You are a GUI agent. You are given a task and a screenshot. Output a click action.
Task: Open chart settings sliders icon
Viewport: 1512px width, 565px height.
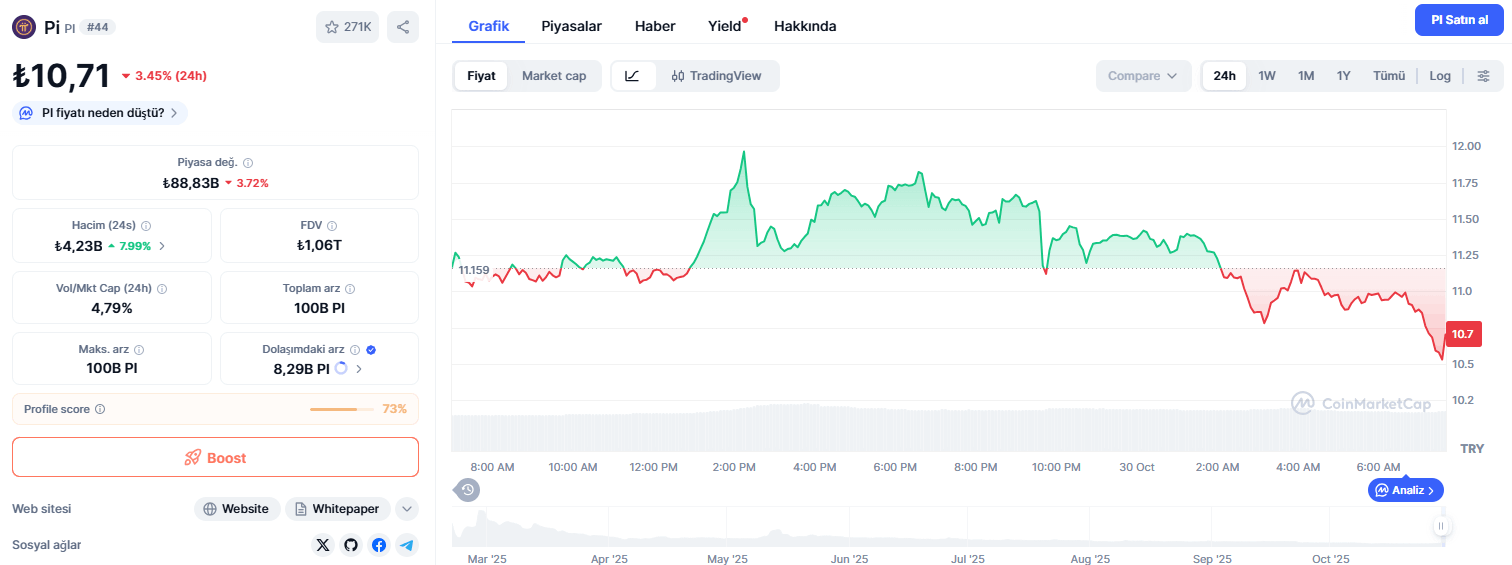pos(1483,76)
